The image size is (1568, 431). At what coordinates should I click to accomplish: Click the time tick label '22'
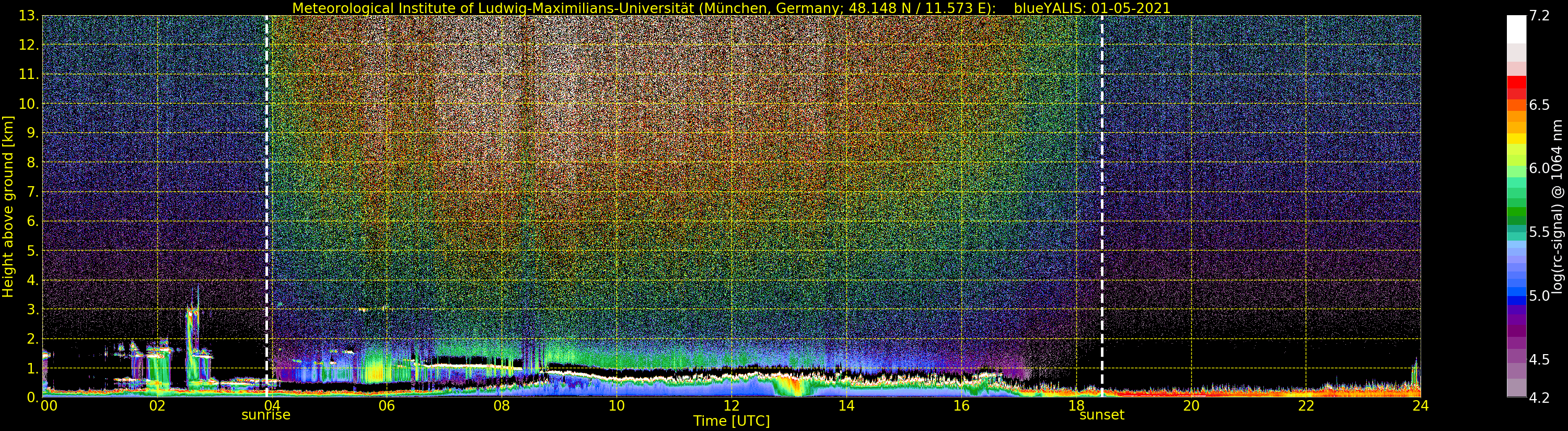tap(1306, 405)
